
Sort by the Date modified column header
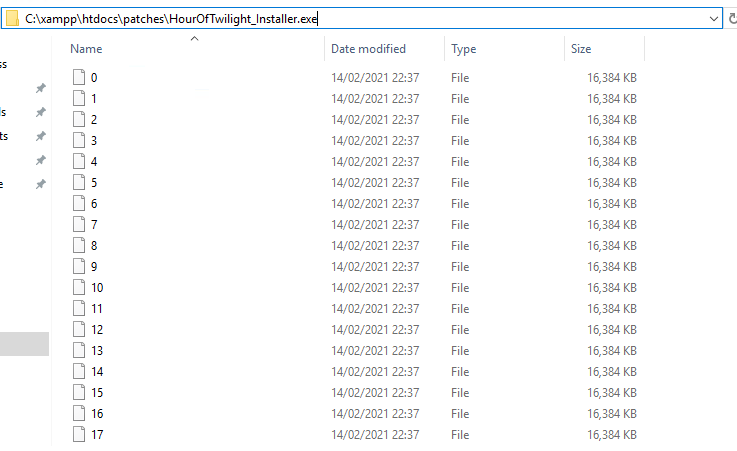(368, 49)
